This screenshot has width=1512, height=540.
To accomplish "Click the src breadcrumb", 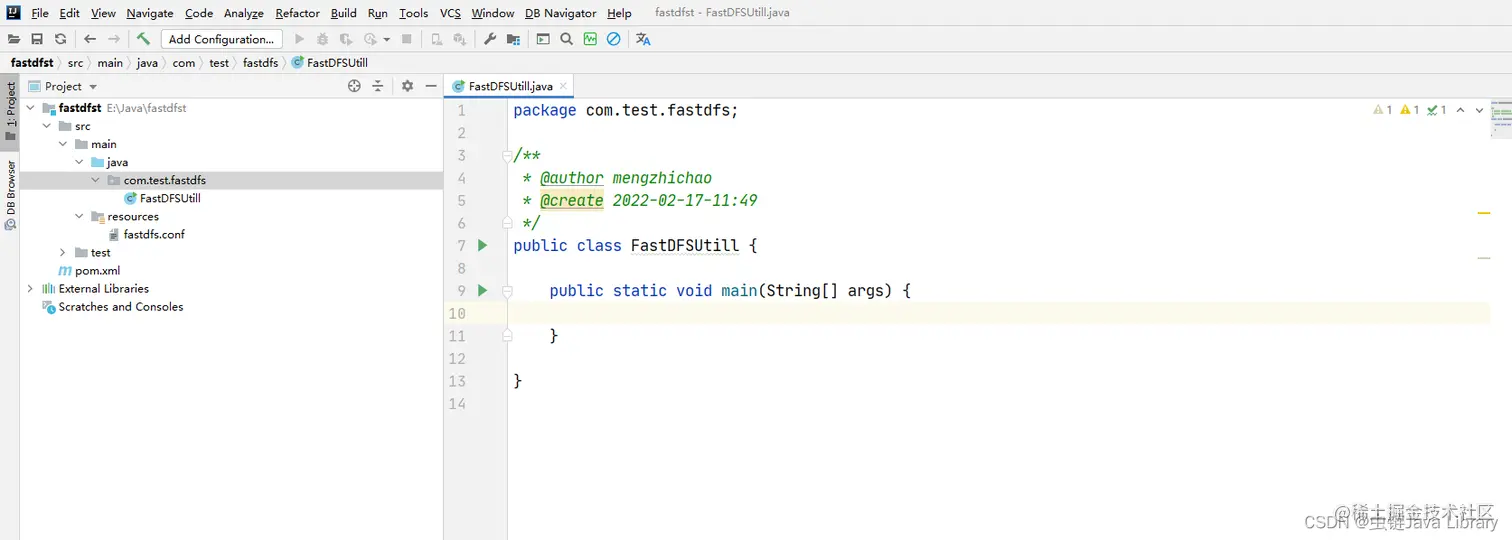I will (x=75, y=62).
